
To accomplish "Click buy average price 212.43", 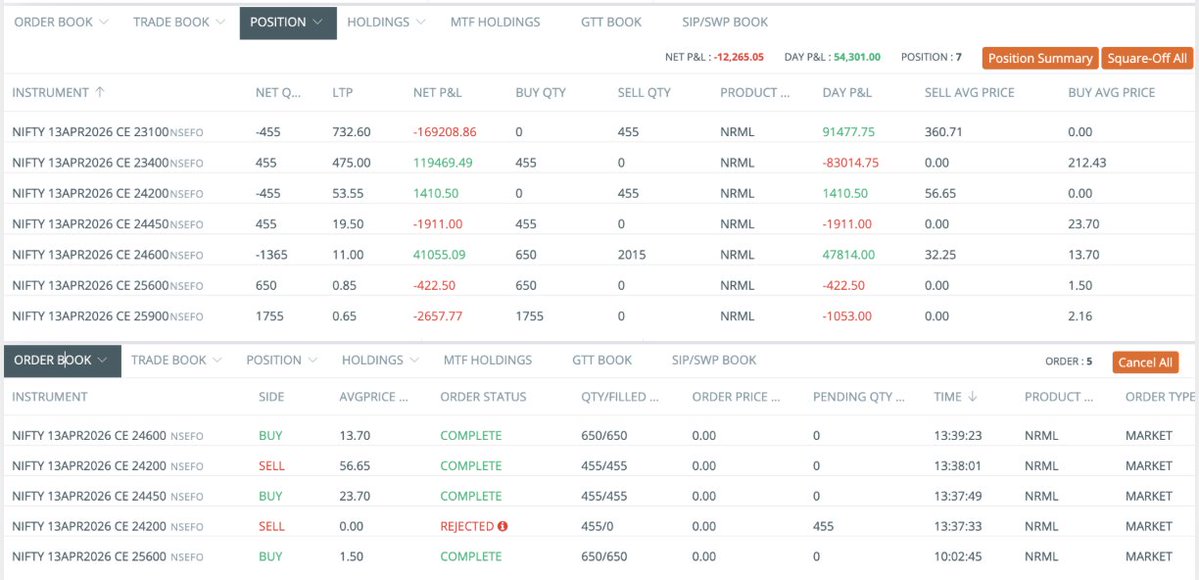I will [x=1087, y=163].
